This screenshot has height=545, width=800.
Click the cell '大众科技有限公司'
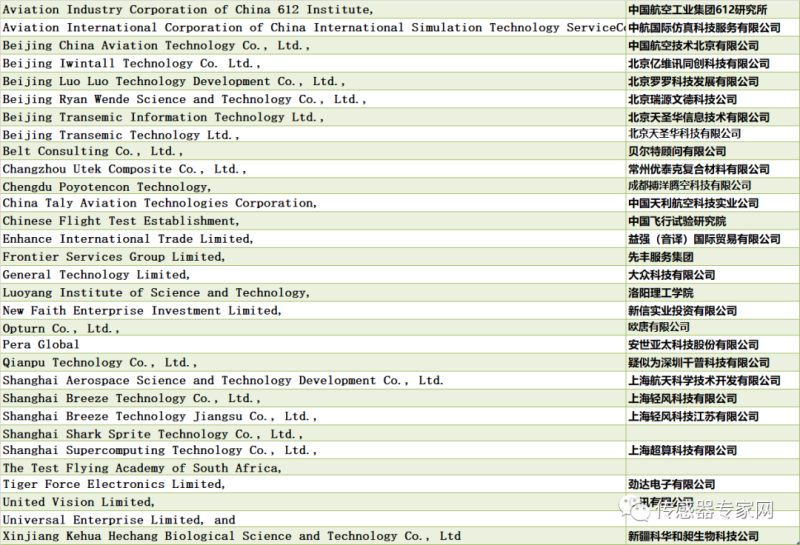point(711,275)
